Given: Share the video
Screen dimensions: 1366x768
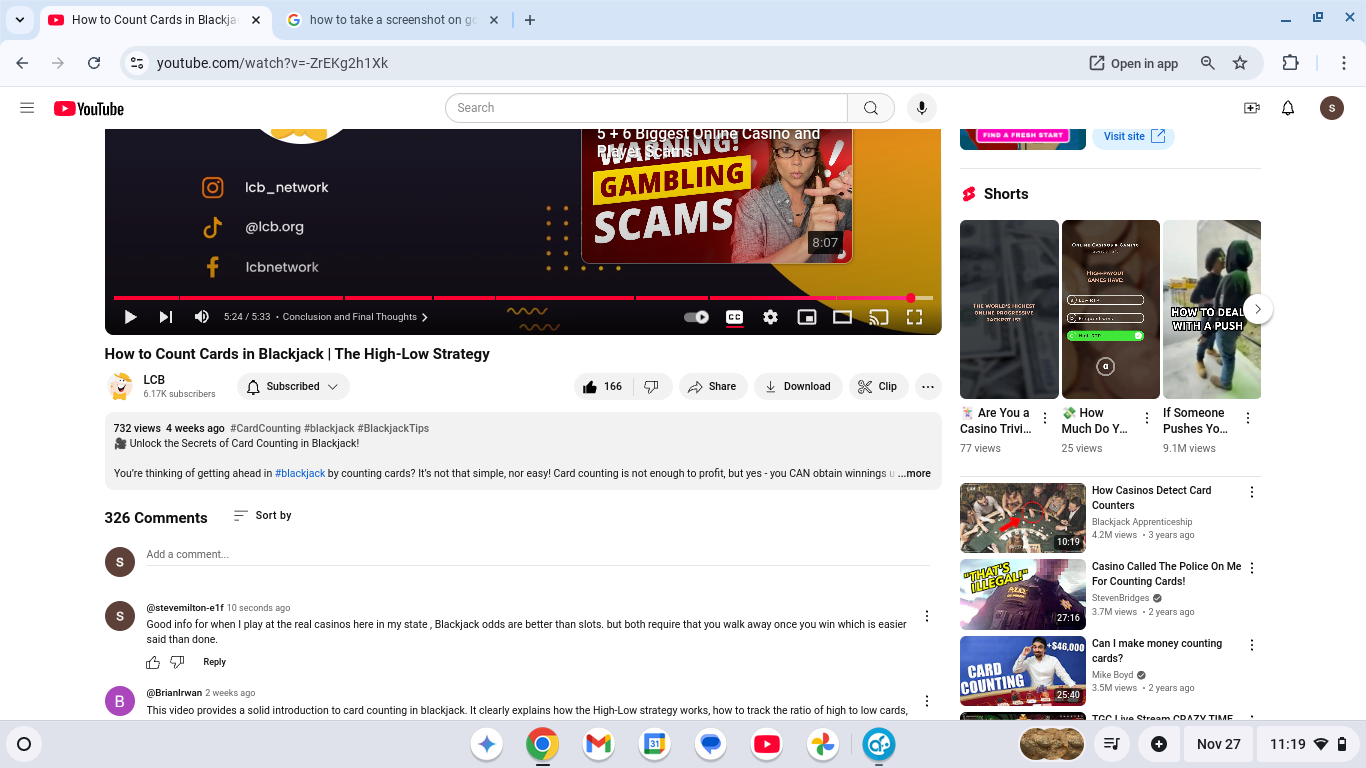Looking at the screenshot, I should [x=712, y=386].
